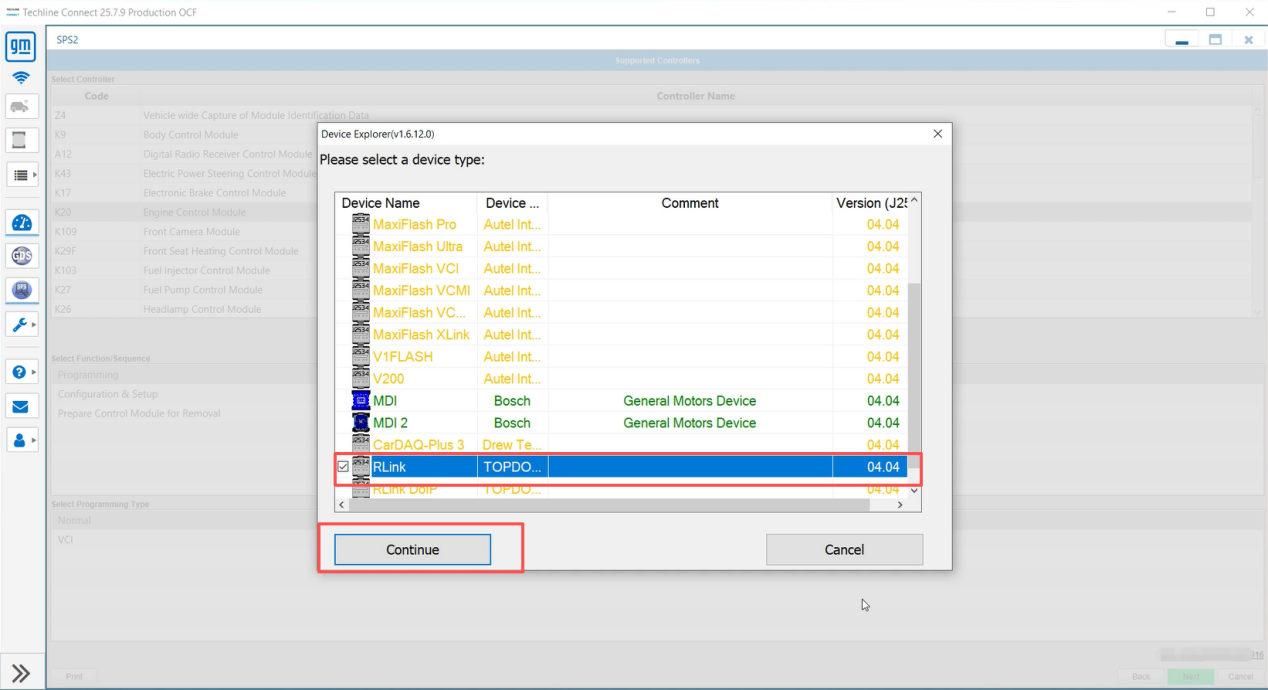Image resolution: width=1268 pixels, height=690 pixels.
Task: Open the dashboard gauge icon in sidebar
Action: tap(21, 222)
